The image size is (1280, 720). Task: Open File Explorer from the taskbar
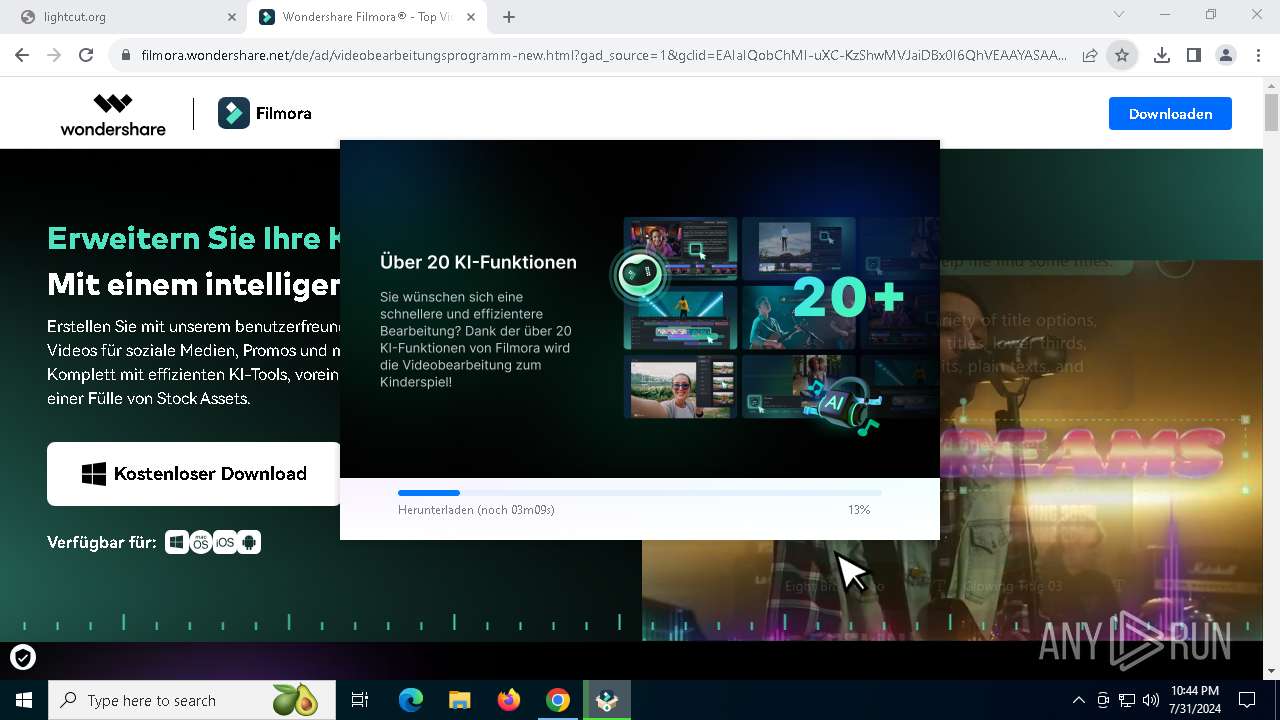pos(460,700)
